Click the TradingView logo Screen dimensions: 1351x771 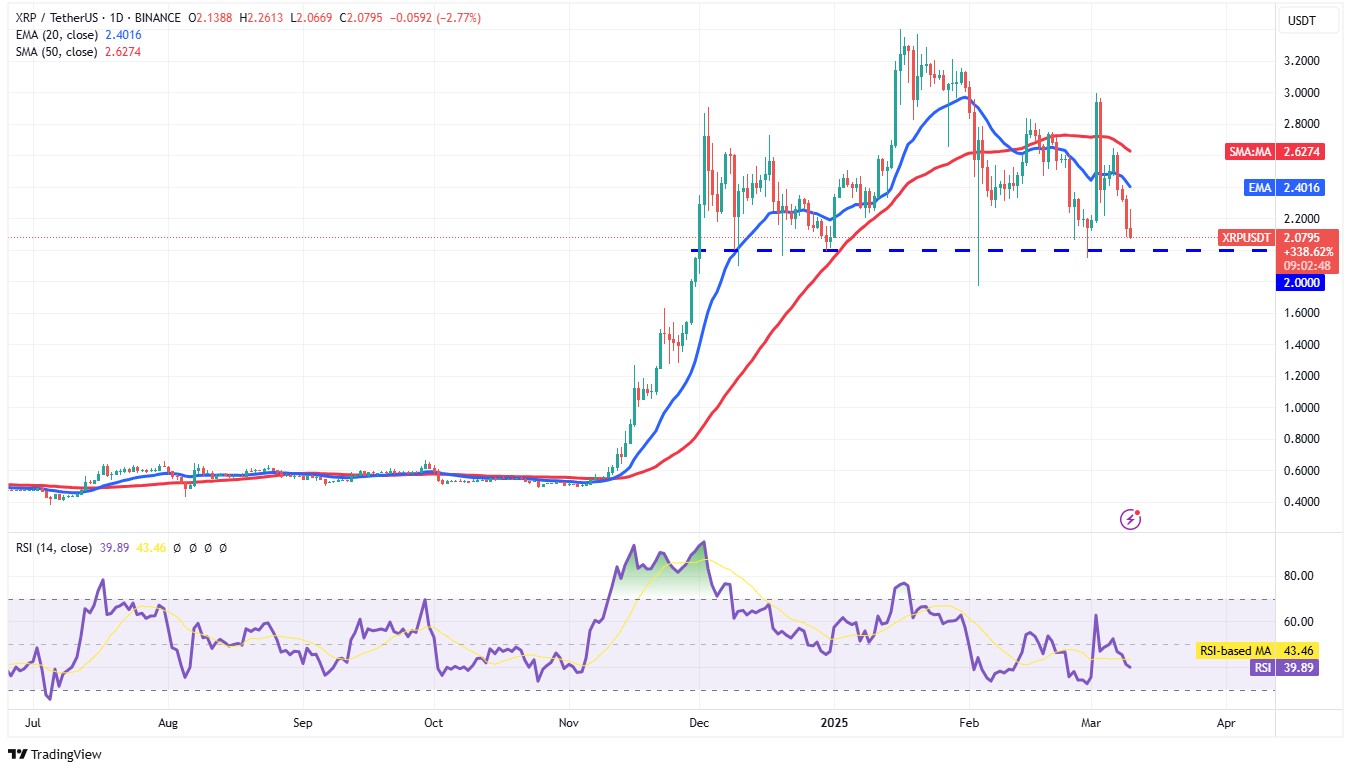tap(55, 754)
